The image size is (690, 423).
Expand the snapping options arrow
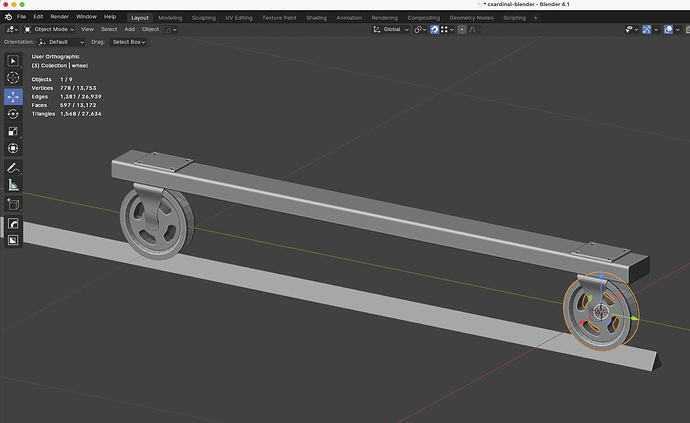click(x=451, y=29)
